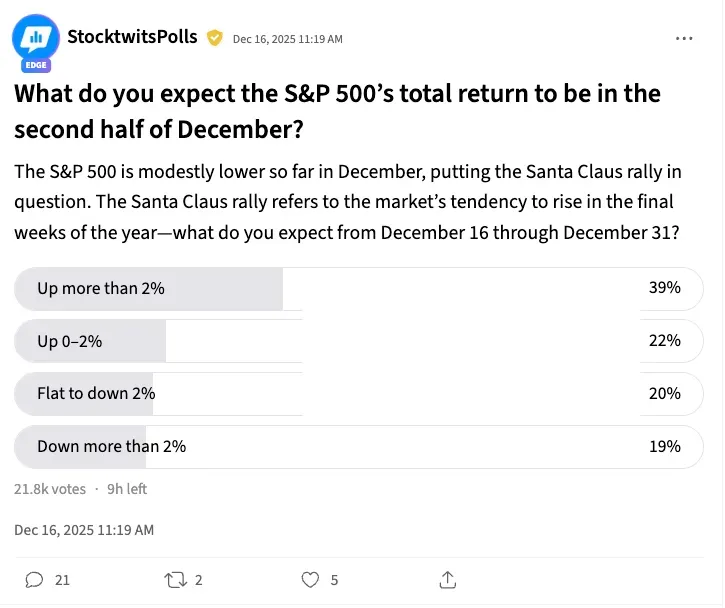Repost using the repost arrows icon
Image resolution: width=725 pixels, height=608 pixels.
177,579
